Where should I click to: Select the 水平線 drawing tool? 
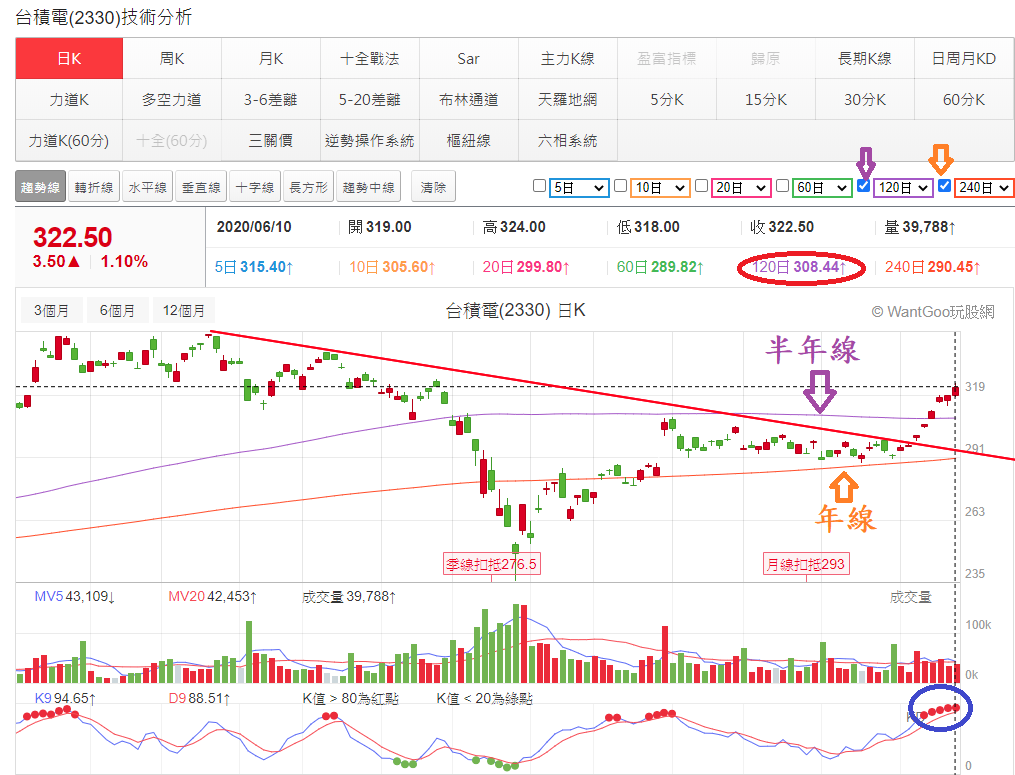[148, 186]
